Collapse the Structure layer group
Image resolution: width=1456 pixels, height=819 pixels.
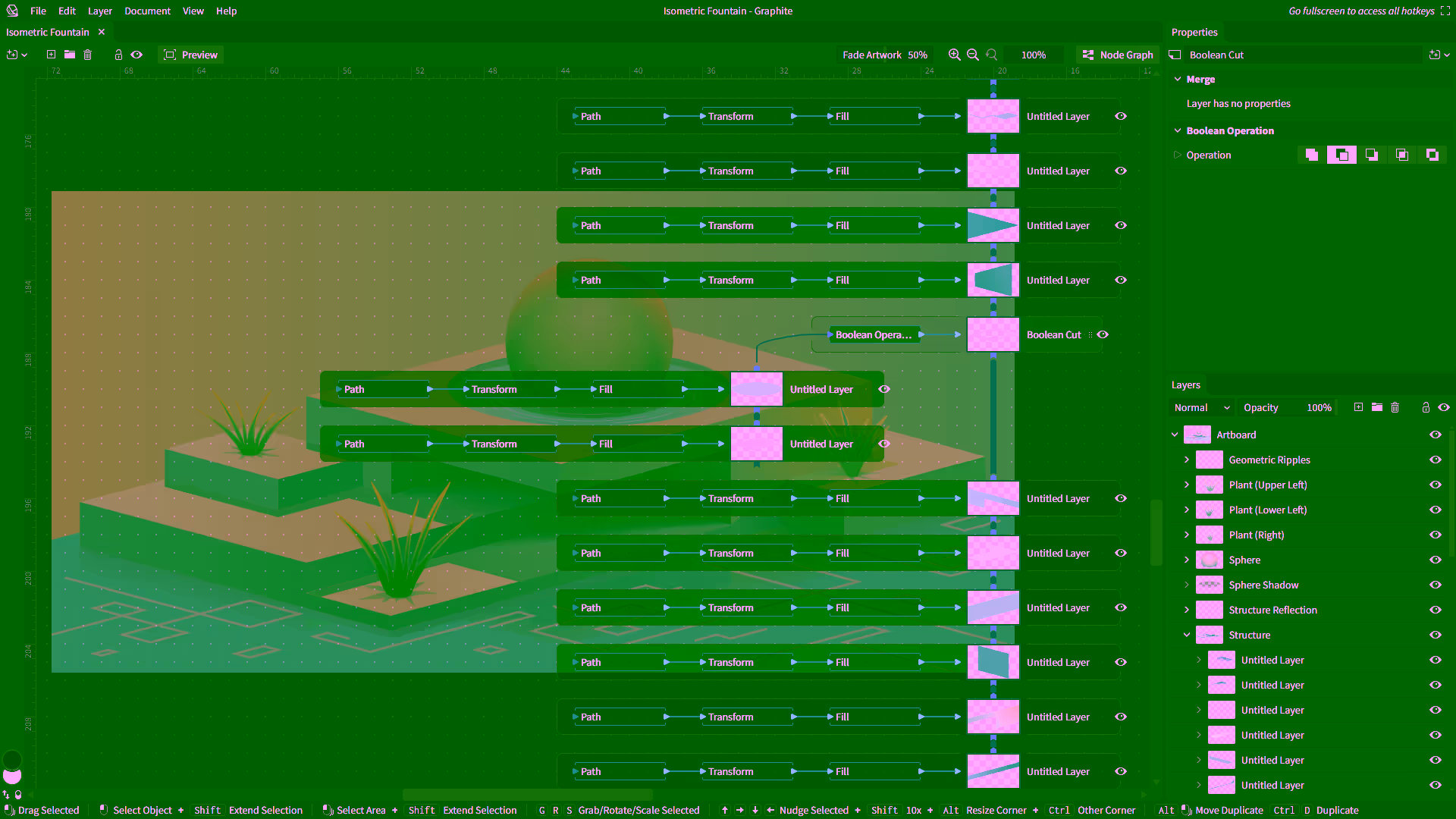pos(1187,635)
